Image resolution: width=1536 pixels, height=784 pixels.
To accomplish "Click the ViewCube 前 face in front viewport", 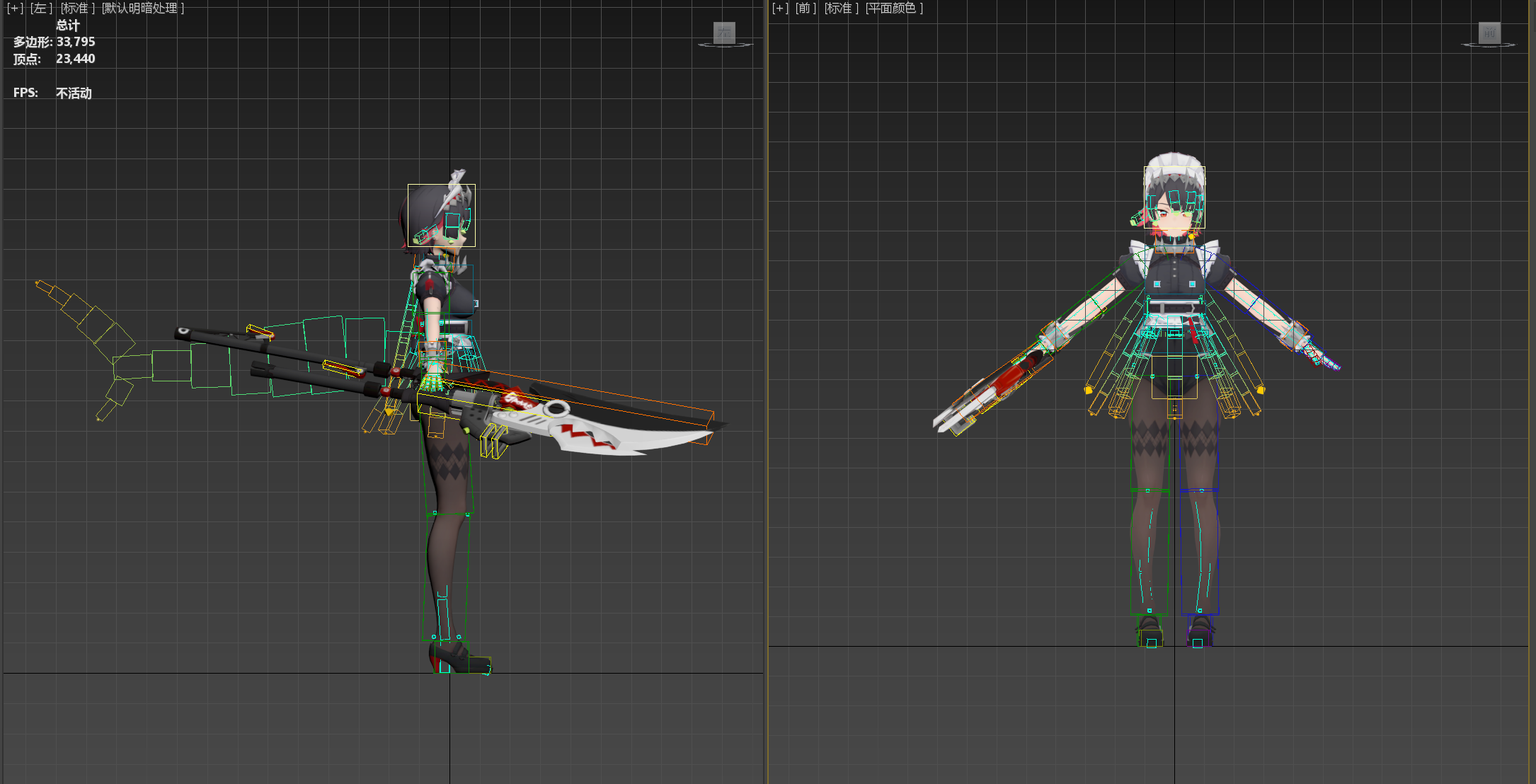I will (1489, 33).
